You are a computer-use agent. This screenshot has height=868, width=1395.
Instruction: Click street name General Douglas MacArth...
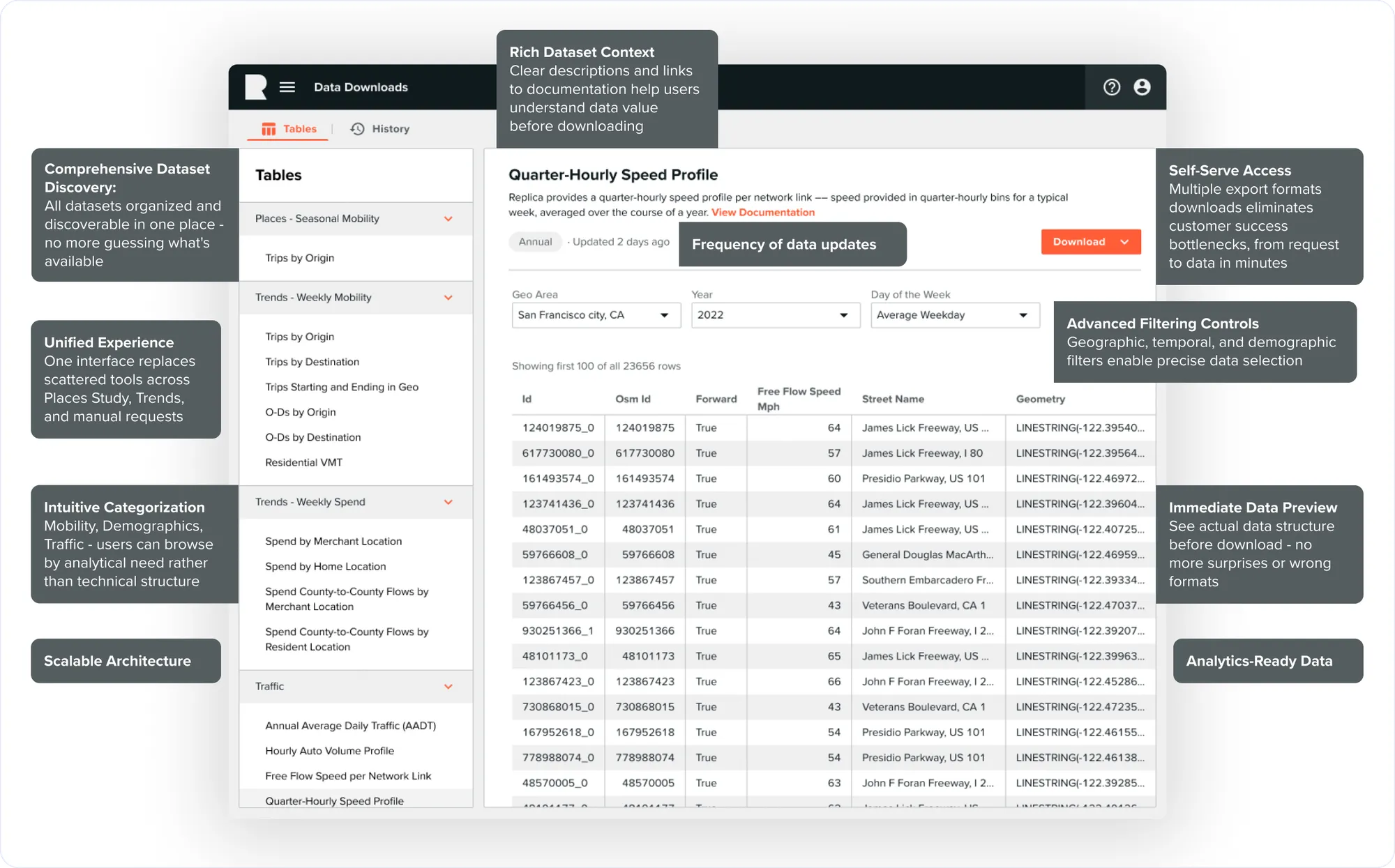pos(928,555)
